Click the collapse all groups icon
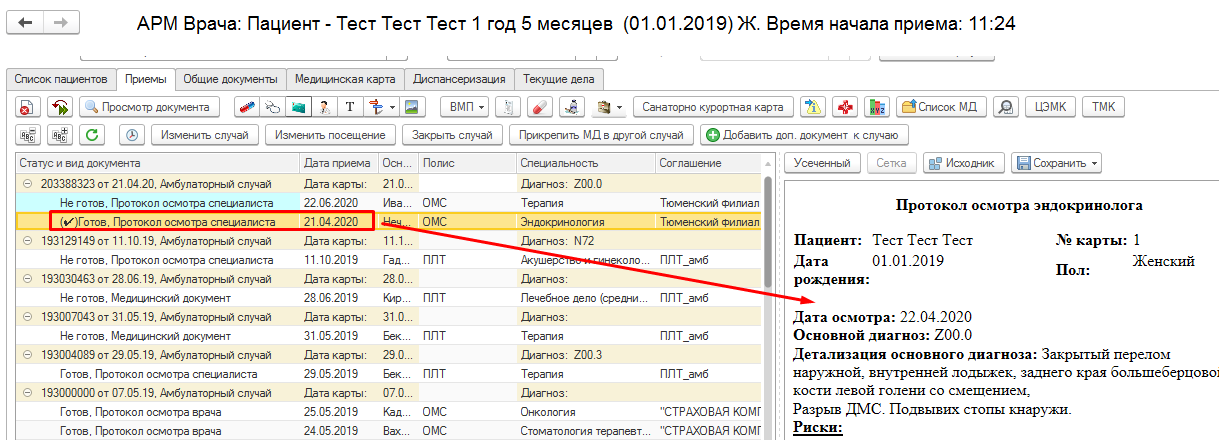Viewport: 1219px width, 440px height. click(x=28, y=134)
